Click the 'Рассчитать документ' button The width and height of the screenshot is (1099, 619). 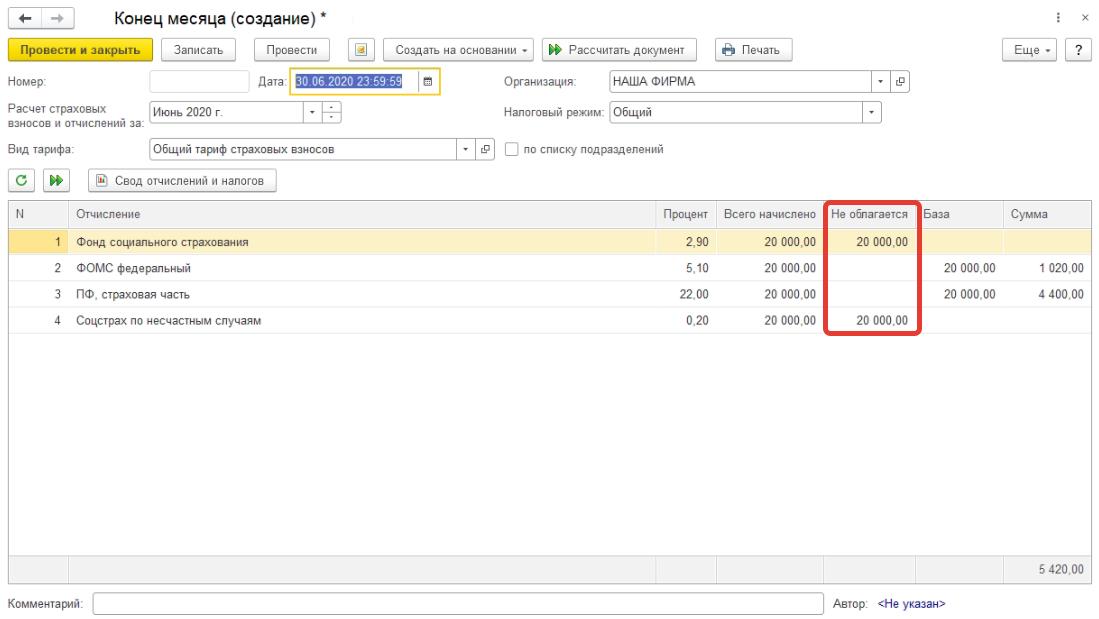(x=619, y=50)
